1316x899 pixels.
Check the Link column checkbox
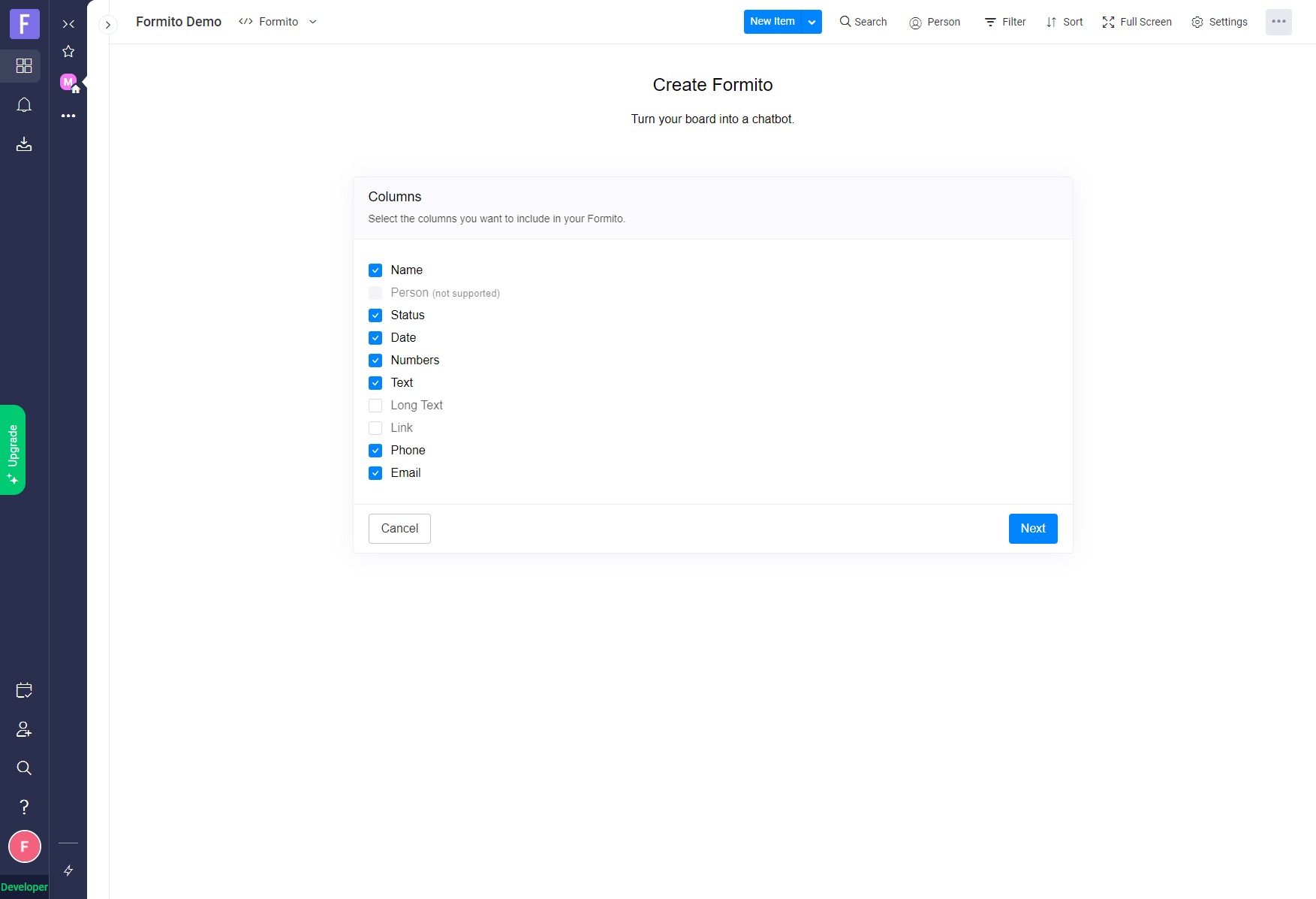375,428
